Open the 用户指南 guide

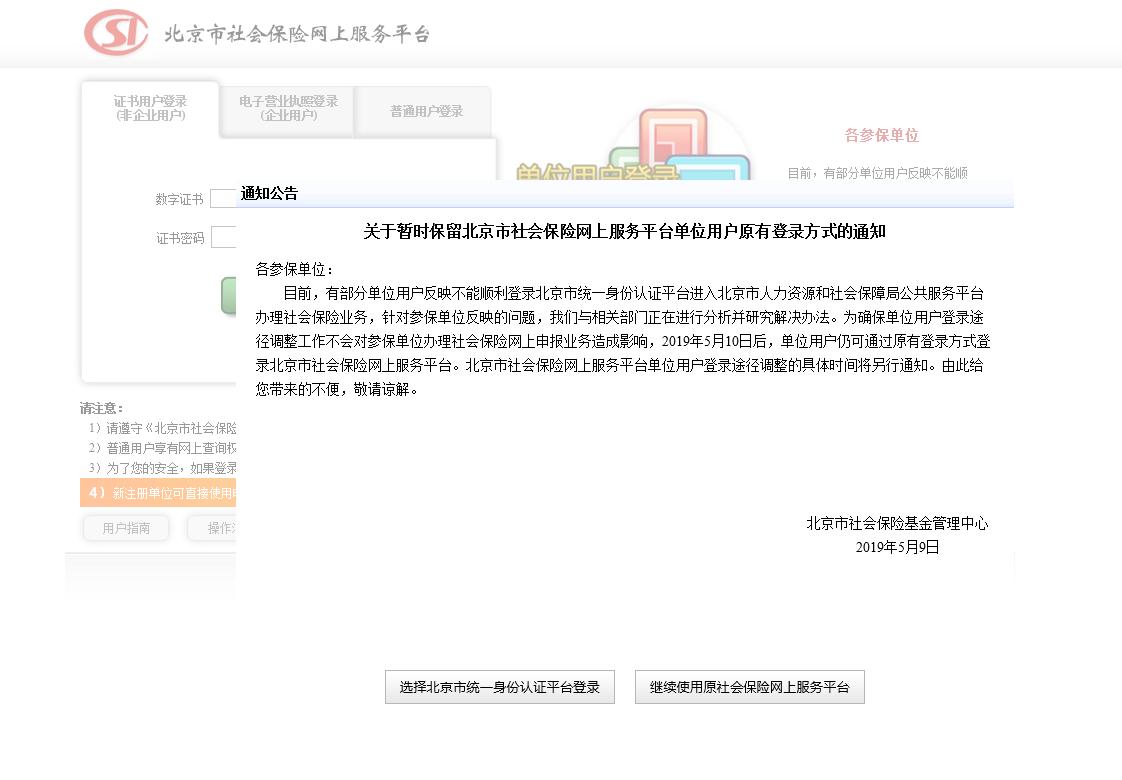(125, 529)
